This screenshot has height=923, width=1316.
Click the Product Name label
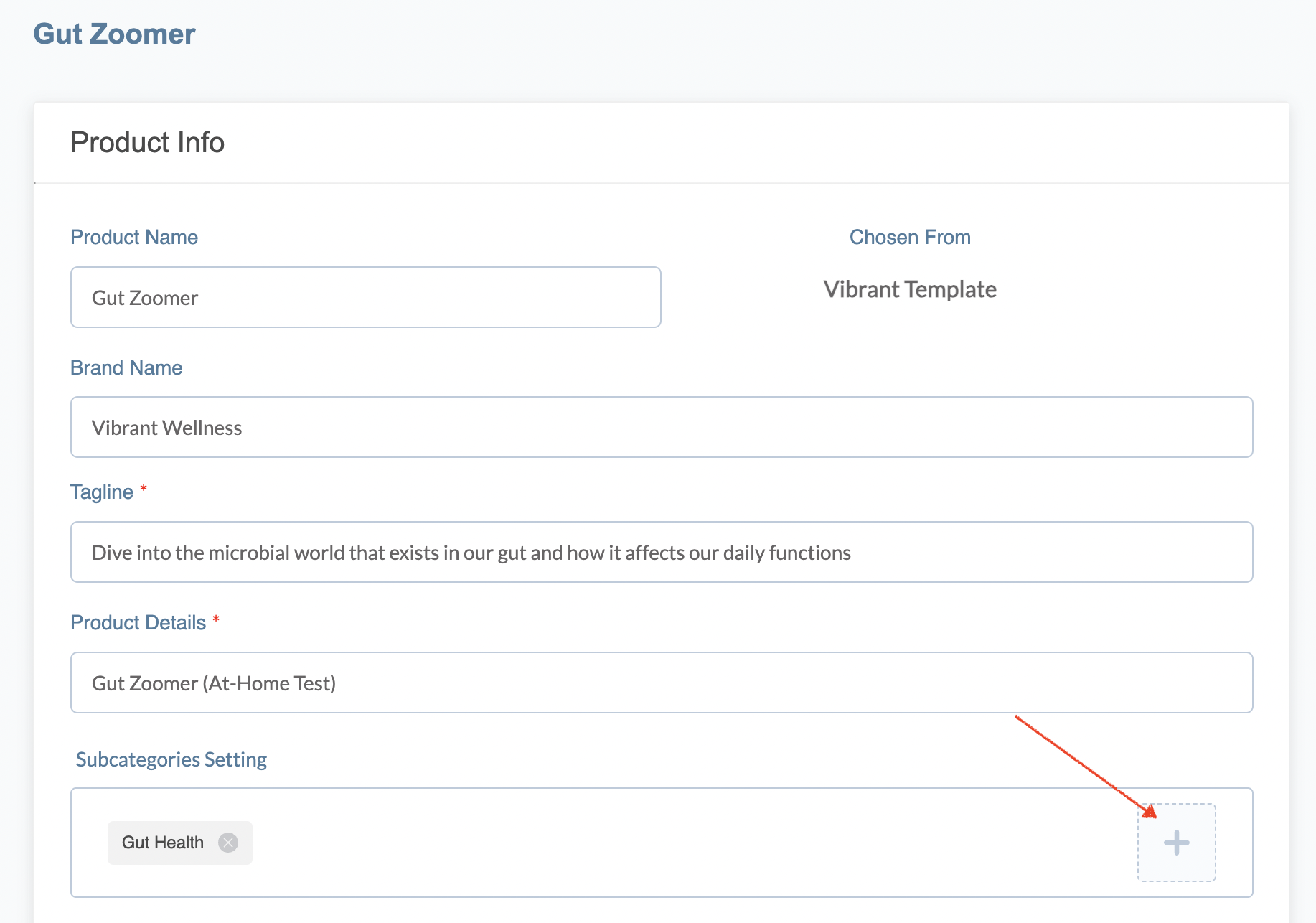[x=134, y=237]
